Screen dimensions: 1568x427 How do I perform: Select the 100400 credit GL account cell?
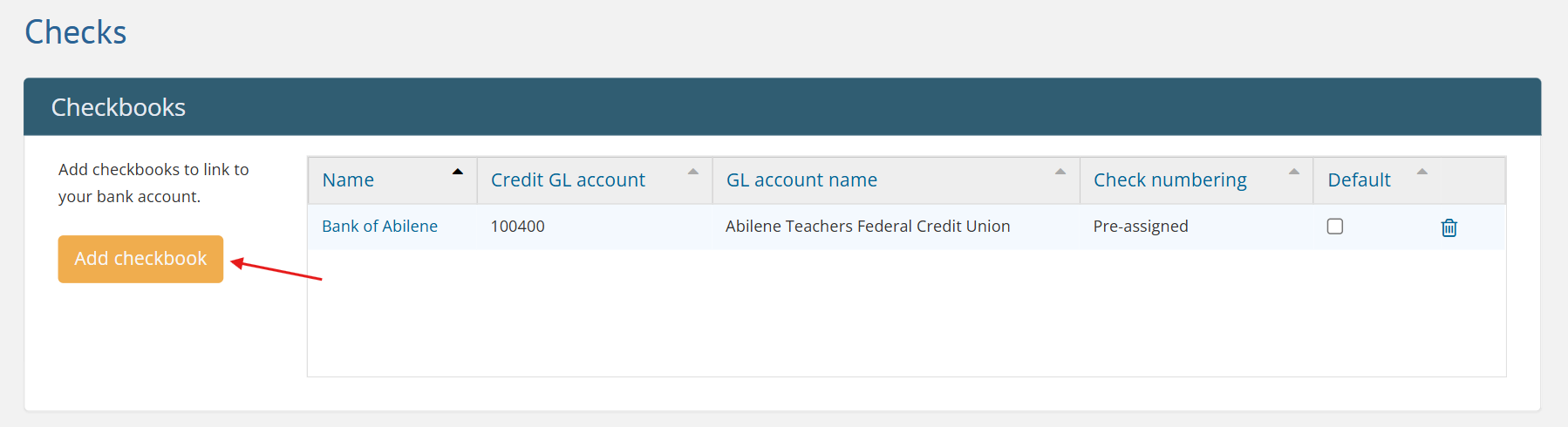[517, 227]
